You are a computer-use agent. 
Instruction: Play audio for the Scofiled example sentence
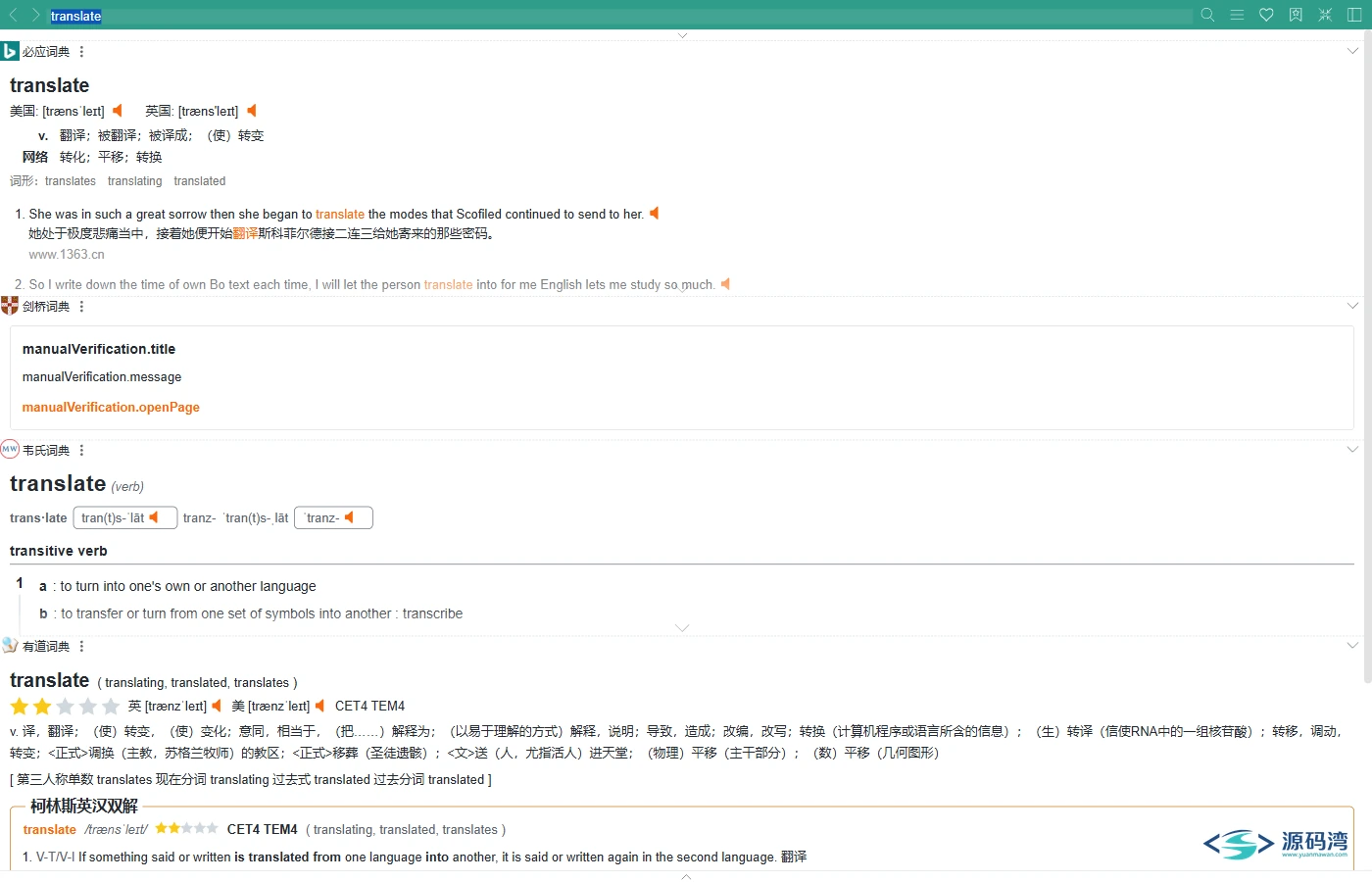tap(655, 214)
